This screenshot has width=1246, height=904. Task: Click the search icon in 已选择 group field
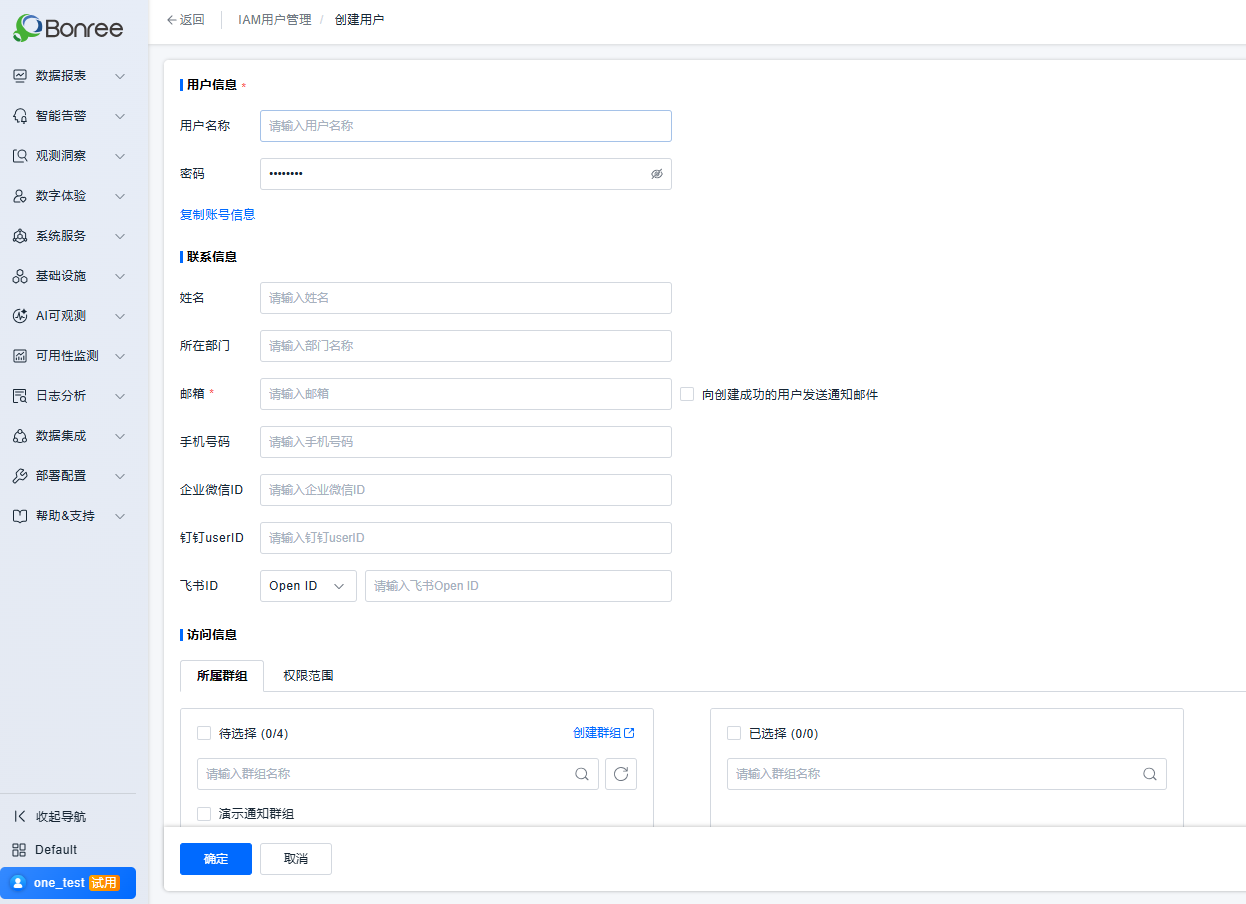click(1150, 774)
